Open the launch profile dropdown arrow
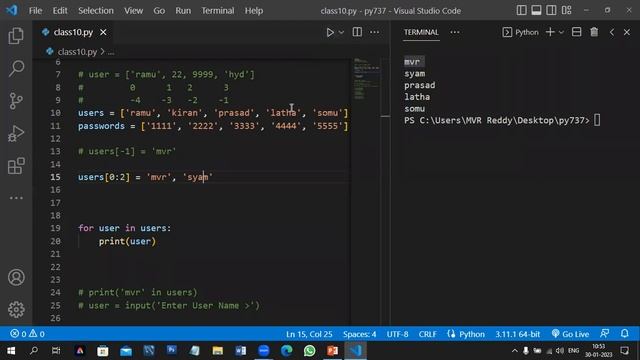 [561, 32]
